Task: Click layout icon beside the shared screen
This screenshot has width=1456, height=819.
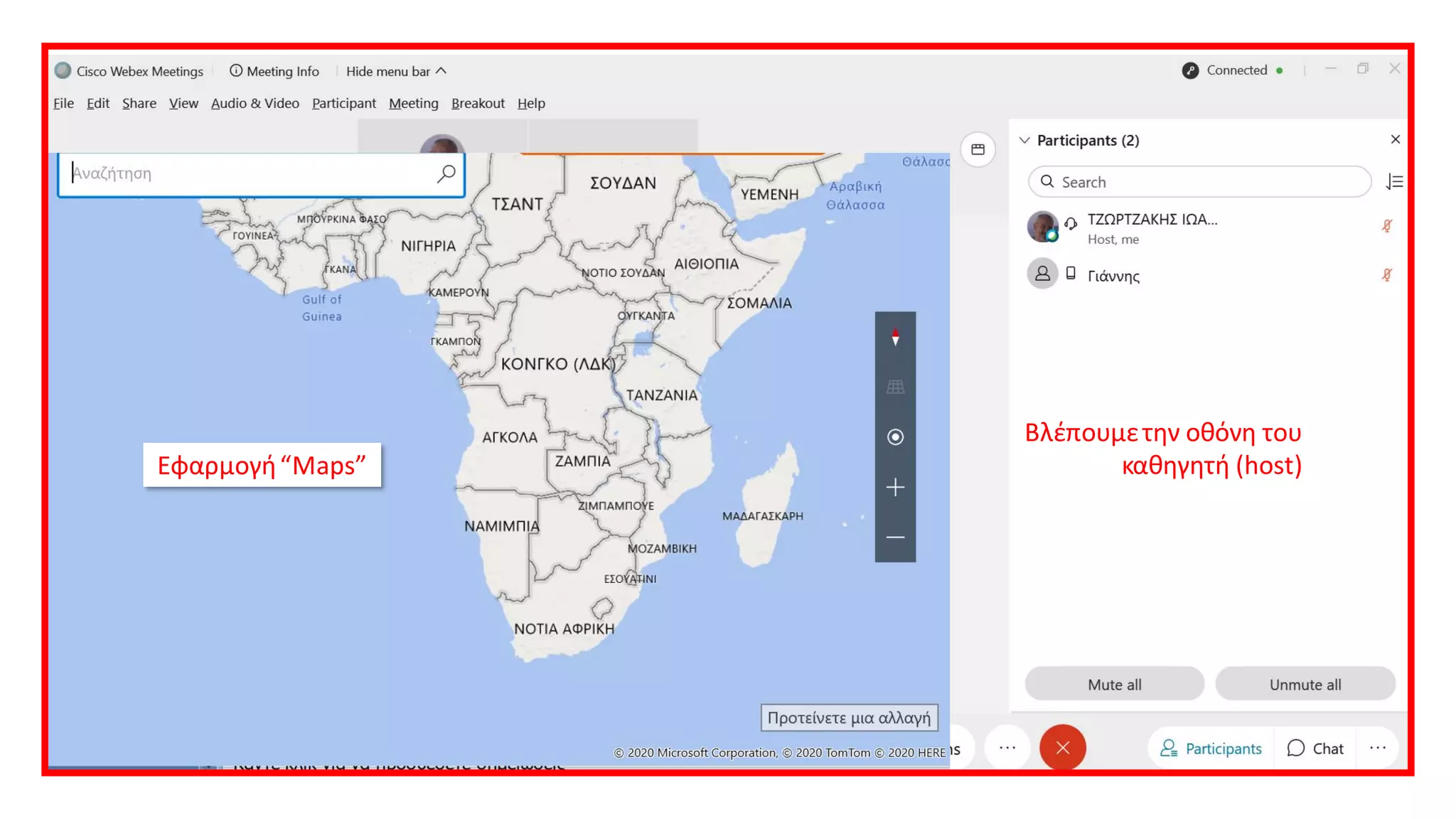Action: [978, 149]
